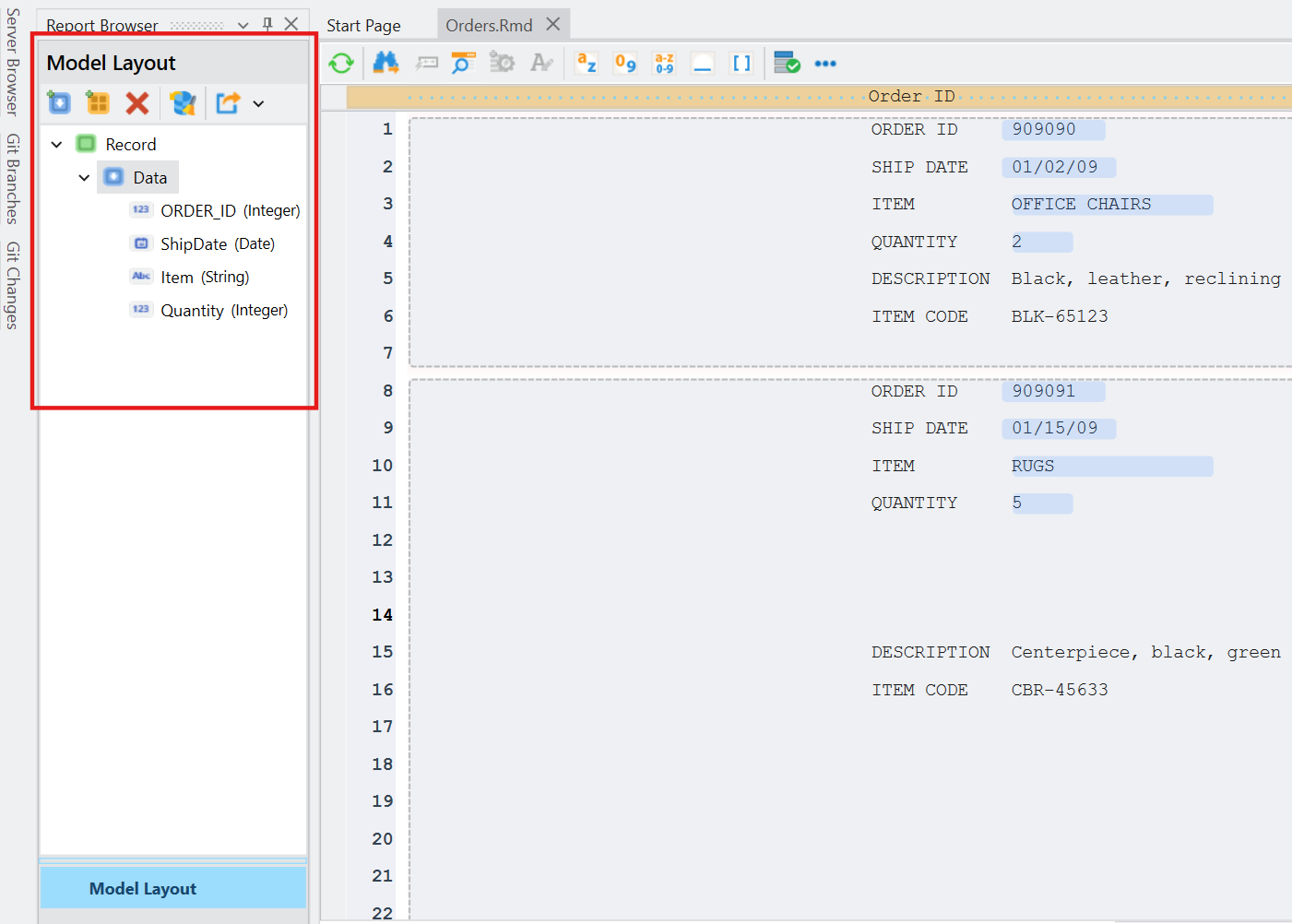This screenshot has width=1292, height=924.
Task: Switch to the Start Page tab
Action: (363, 26)
